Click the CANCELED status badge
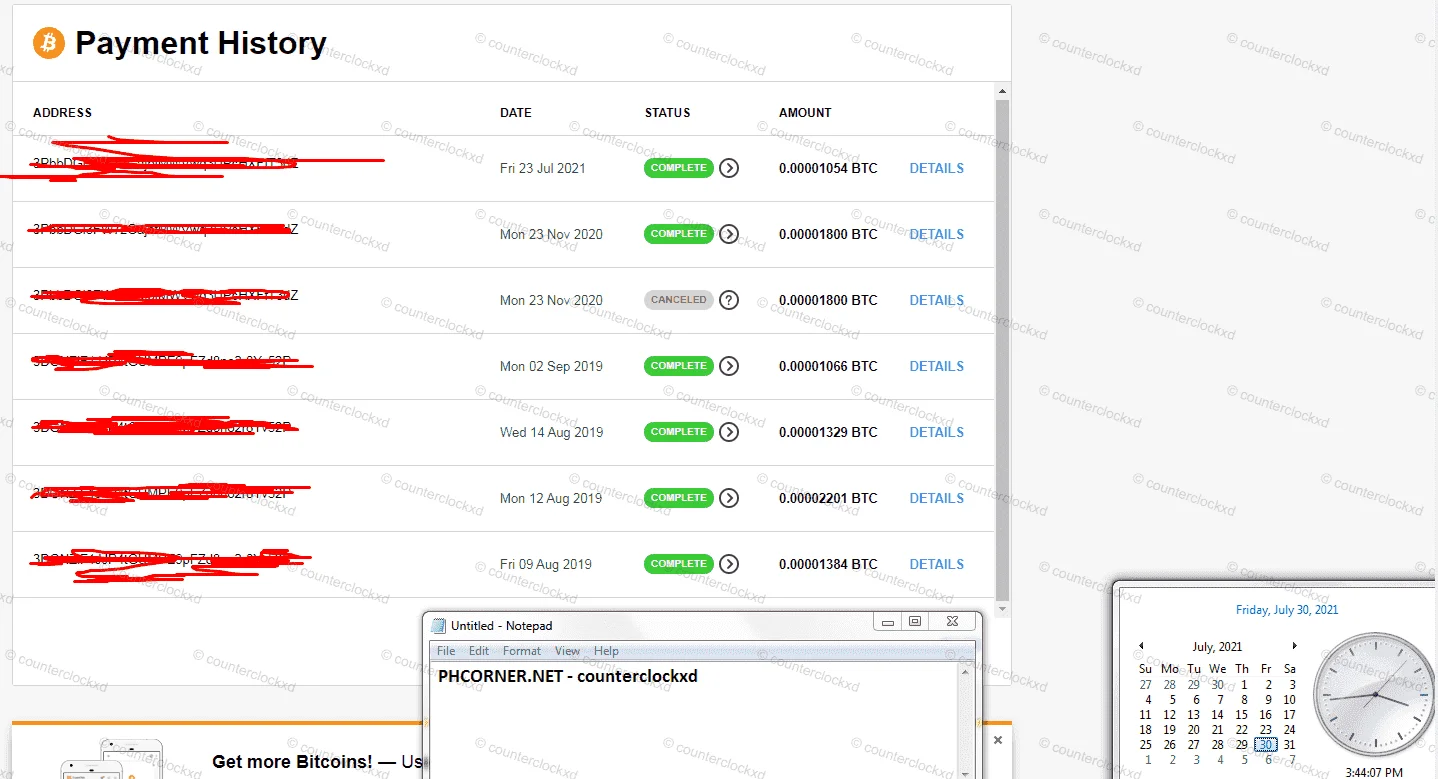 [679, 300]
